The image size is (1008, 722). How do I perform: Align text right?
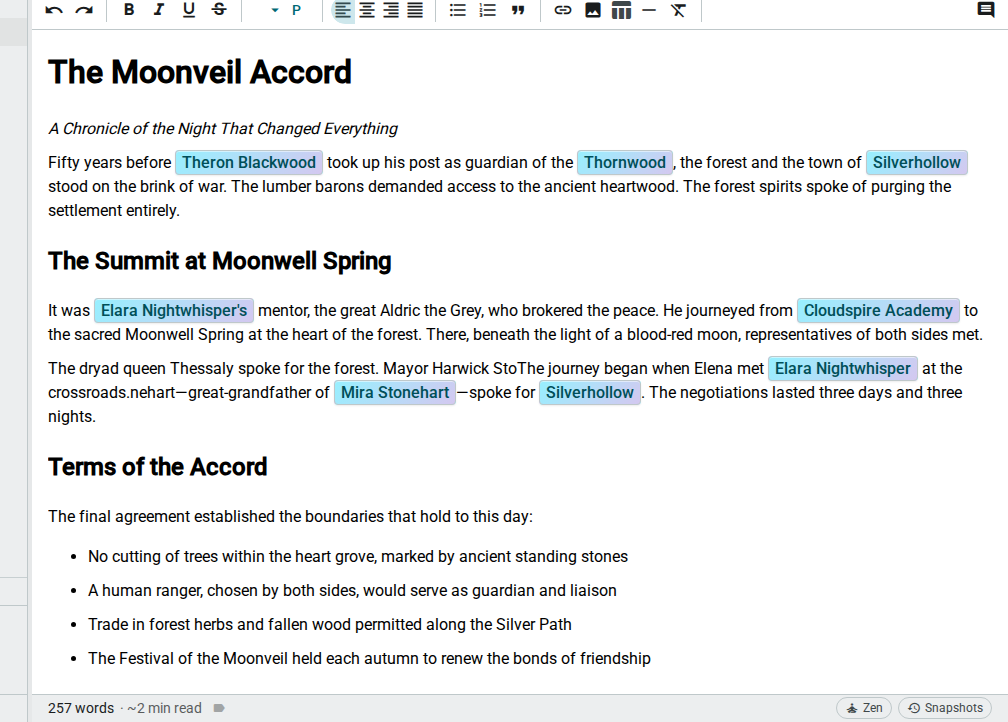pos(391,10)
